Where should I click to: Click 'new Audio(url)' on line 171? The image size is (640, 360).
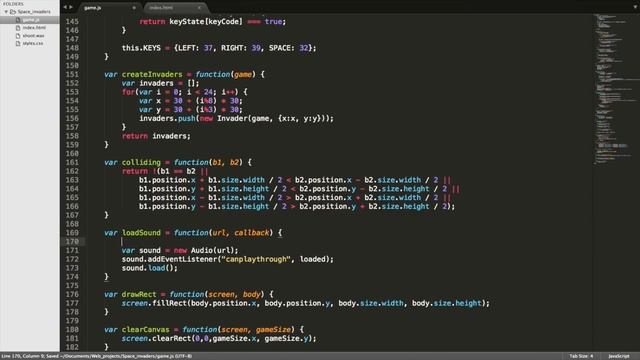click(x=205, y=250)
